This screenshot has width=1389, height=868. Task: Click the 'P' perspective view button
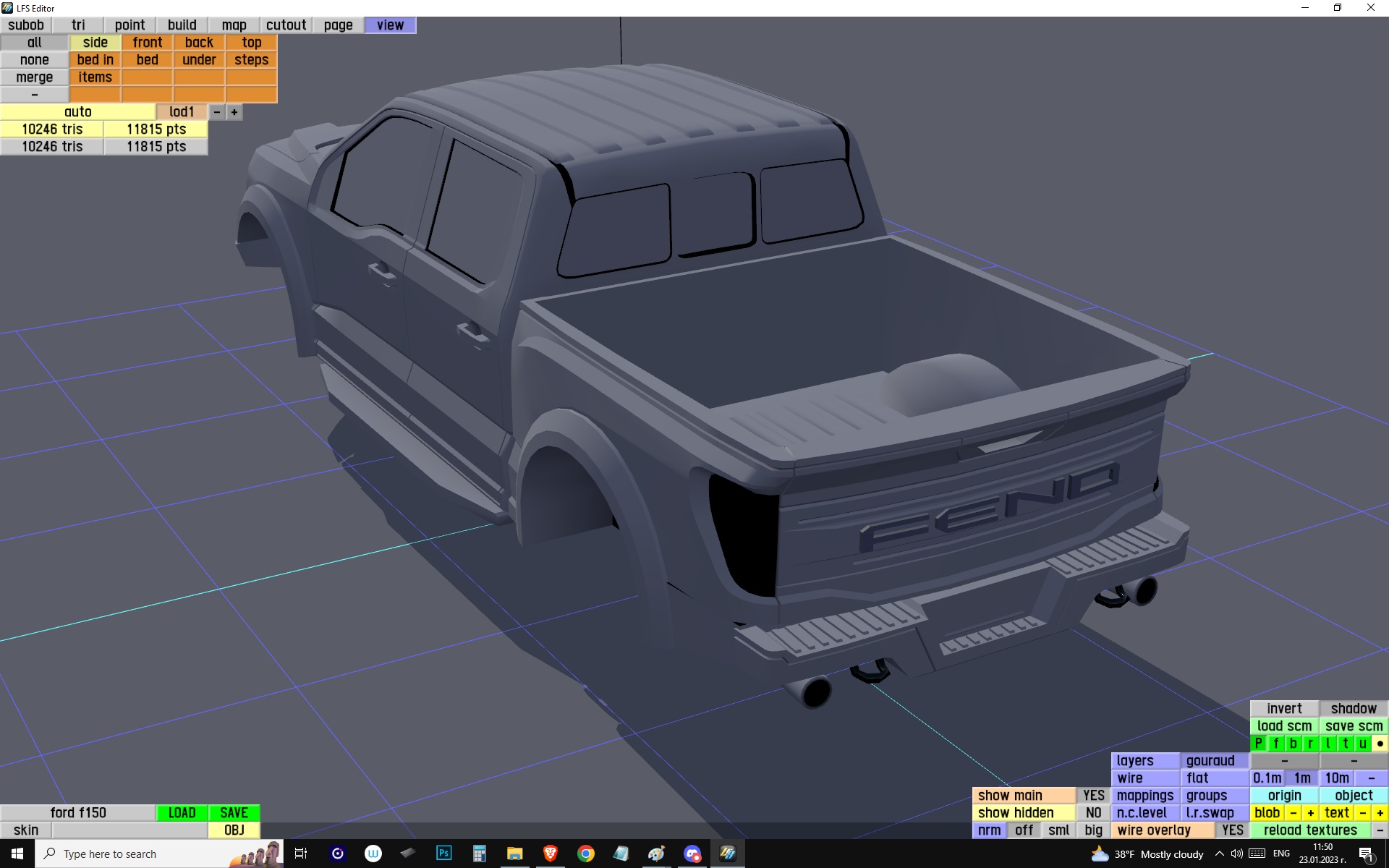coord(1258,744)
